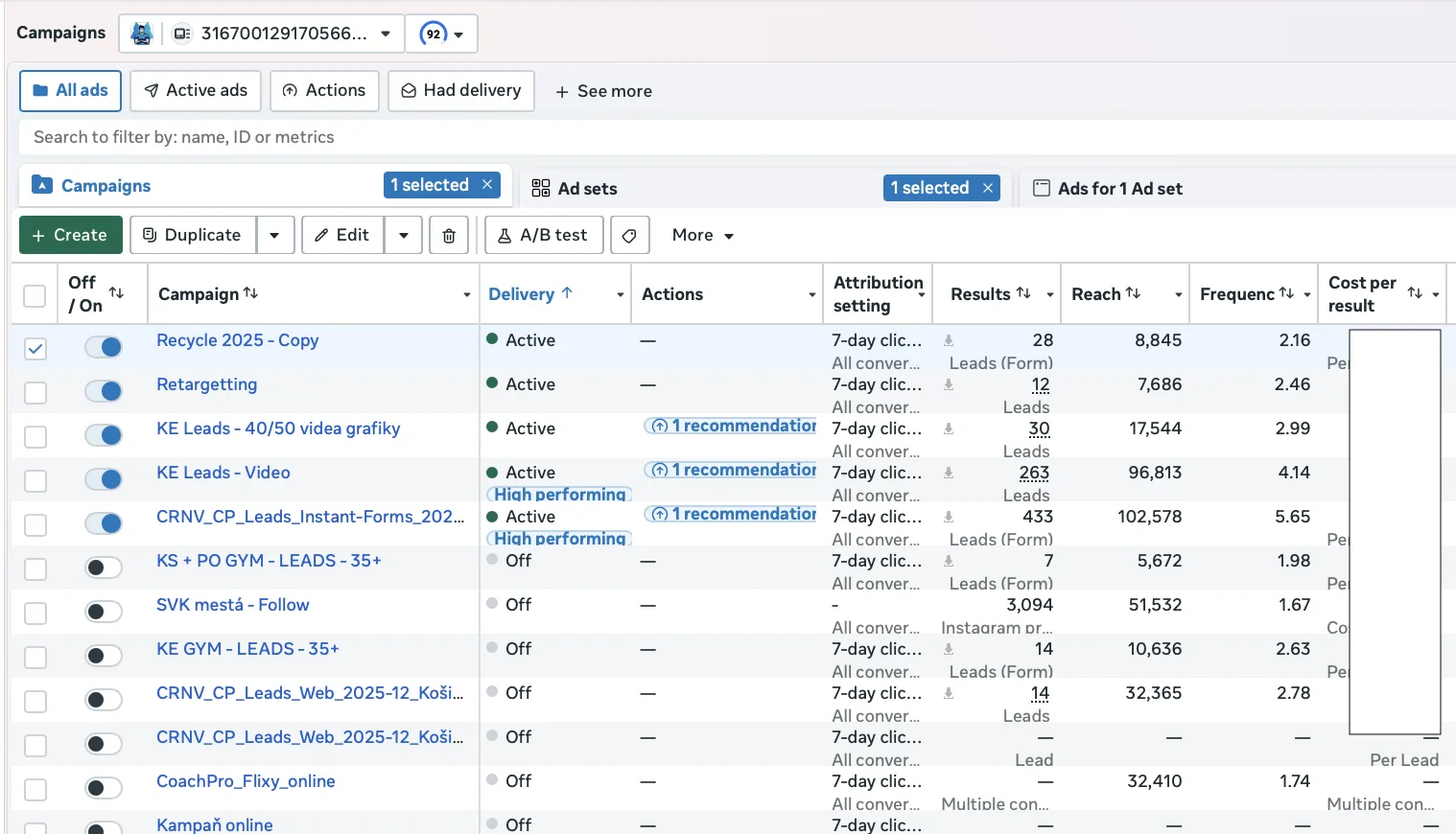Open CoachPro_Flixy_online campaign link
The image size is (1456, 834).
tap(246, 781)
